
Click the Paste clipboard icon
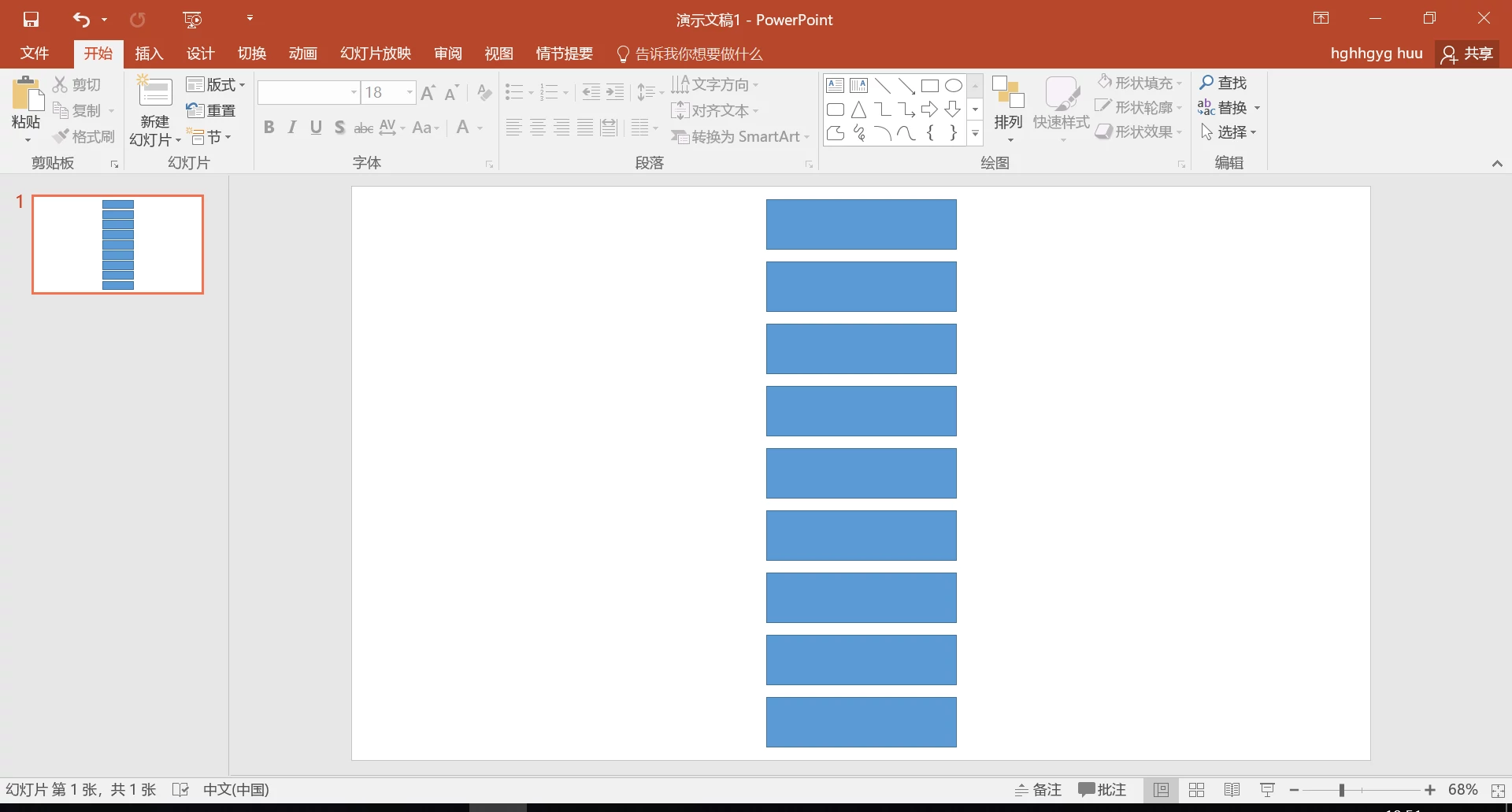pos(27,95)
